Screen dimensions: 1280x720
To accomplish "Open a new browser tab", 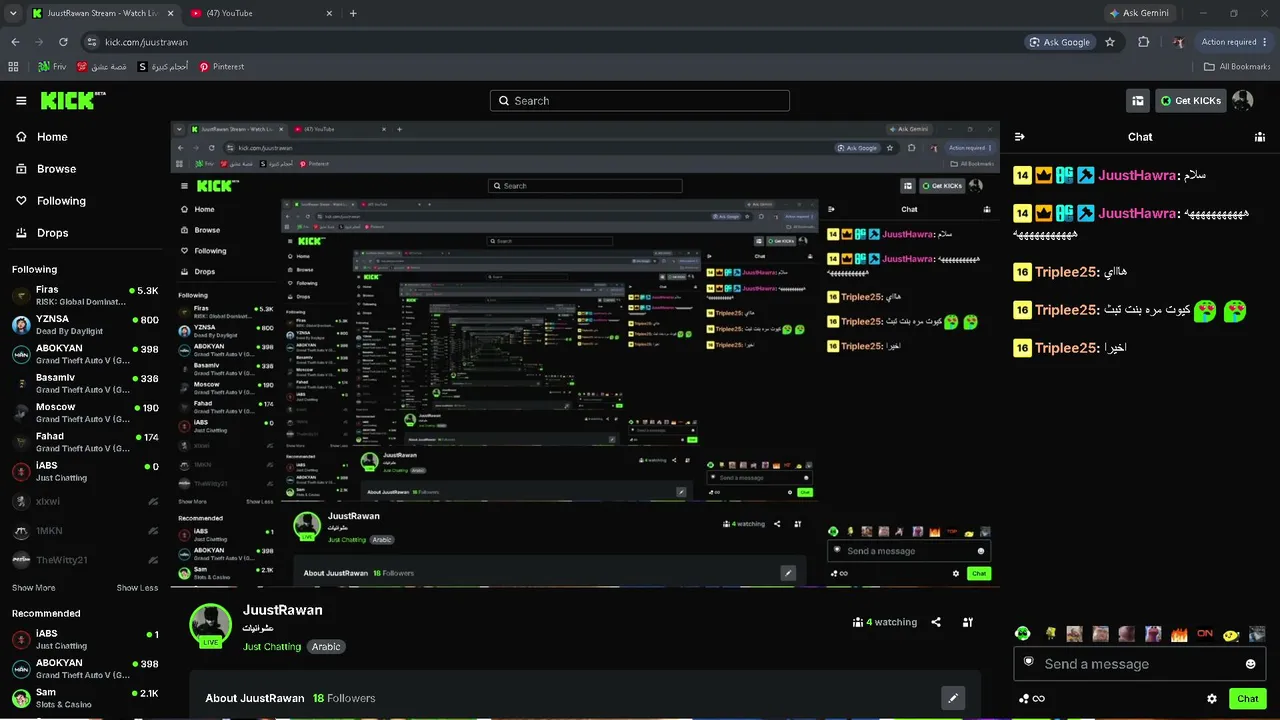I will pos(353,13).
